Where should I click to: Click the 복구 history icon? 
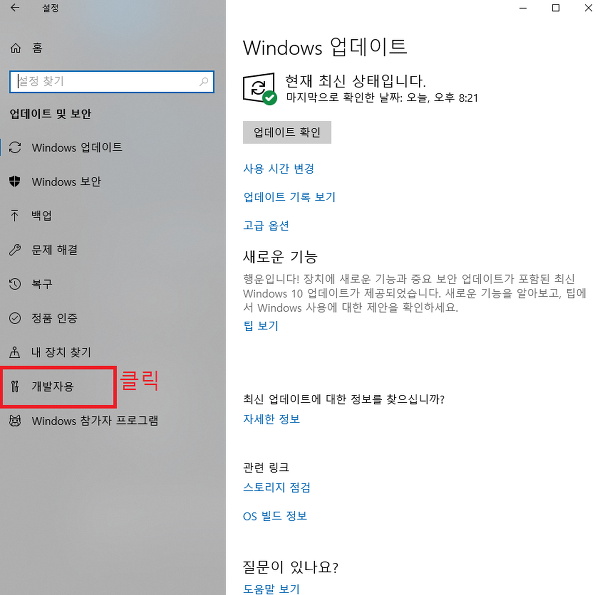point(15,284)
